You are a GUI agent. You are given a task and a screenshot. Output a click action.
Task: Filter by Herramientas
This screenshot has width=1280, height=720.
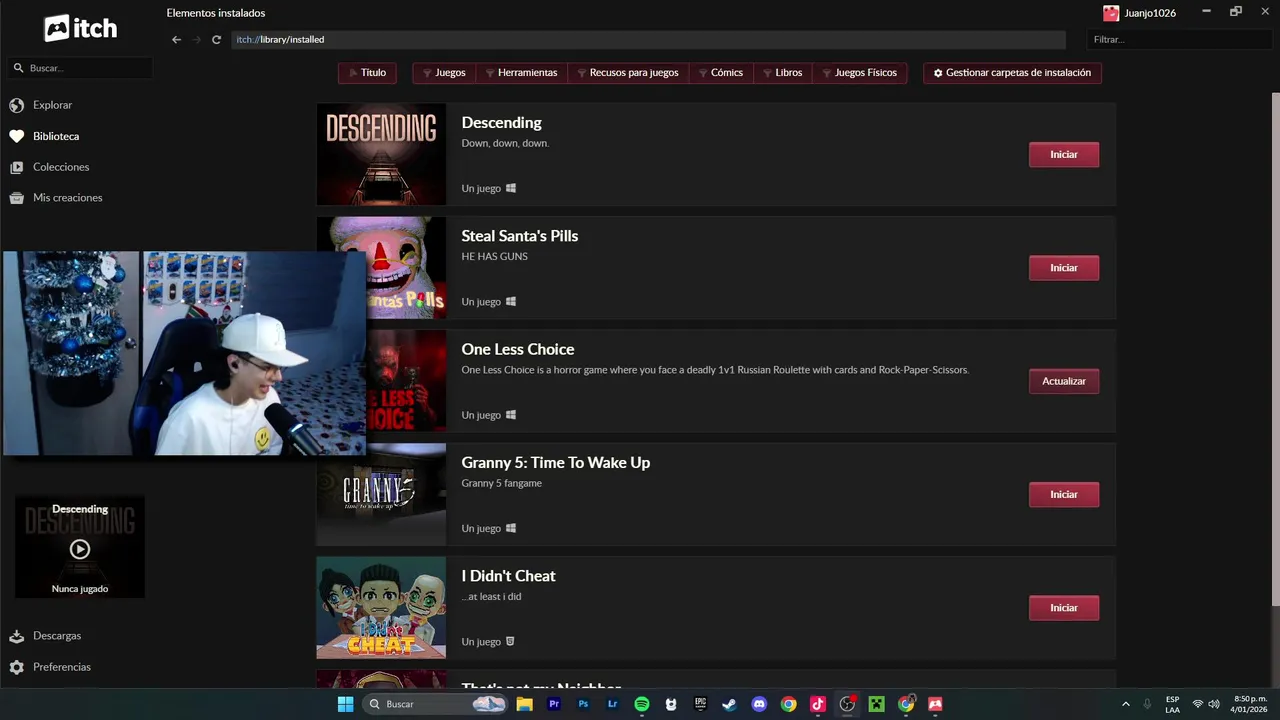point(521,73)
